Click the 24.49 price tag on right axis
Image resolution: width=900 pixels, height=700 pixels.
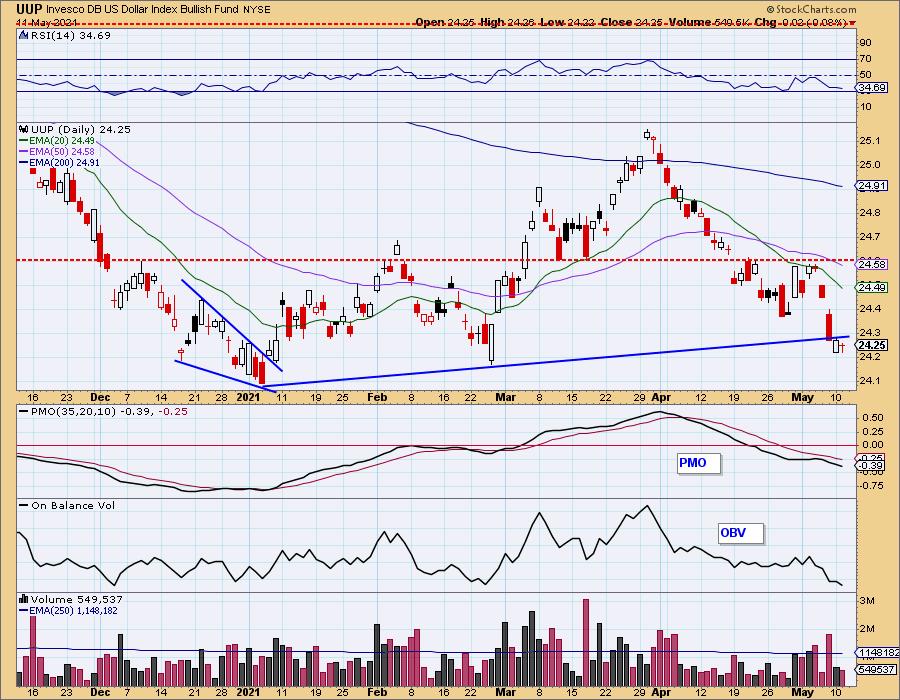[871, 287]
